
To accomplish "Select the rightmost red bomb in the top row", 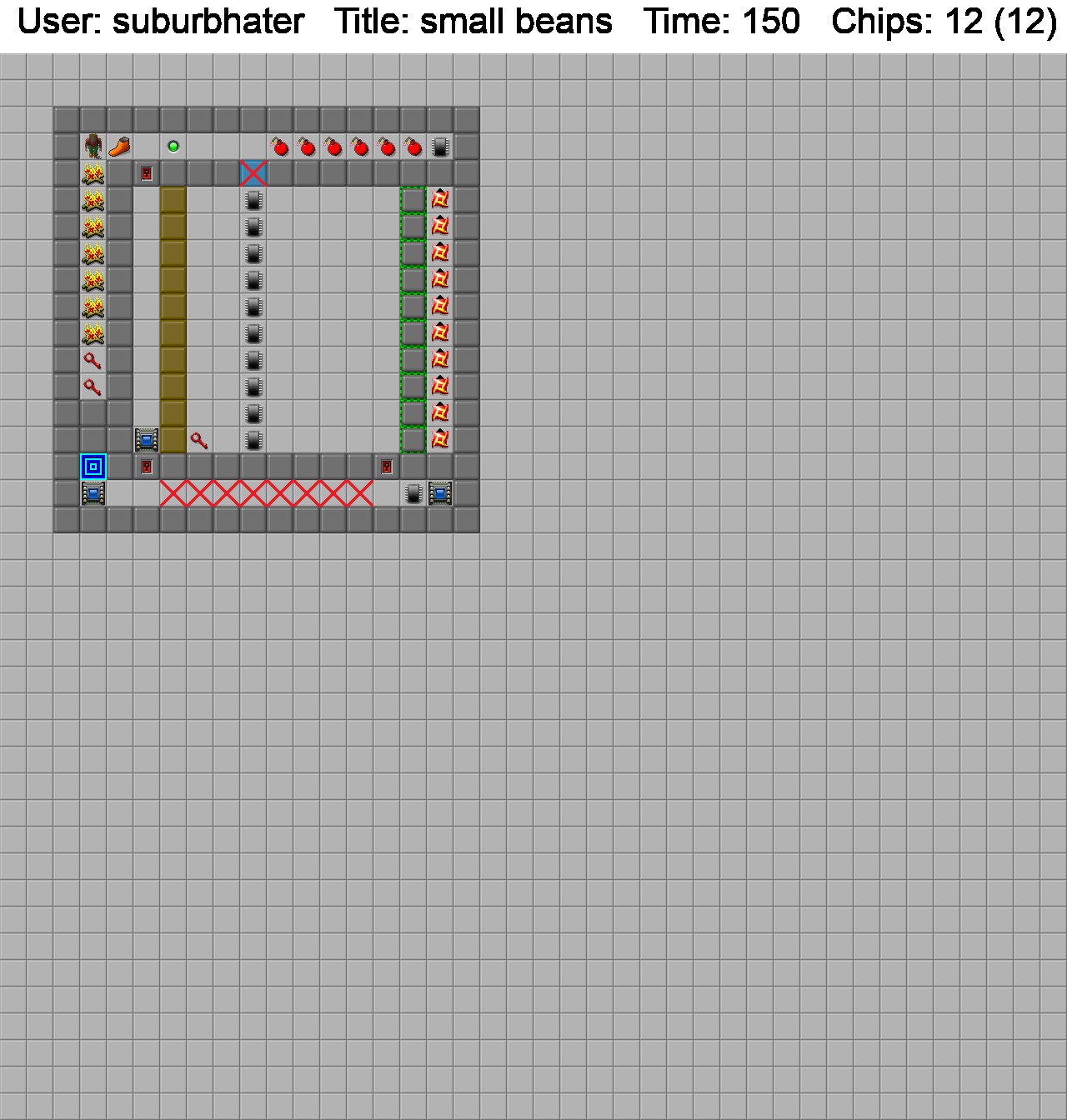I will tap(413, 147).
